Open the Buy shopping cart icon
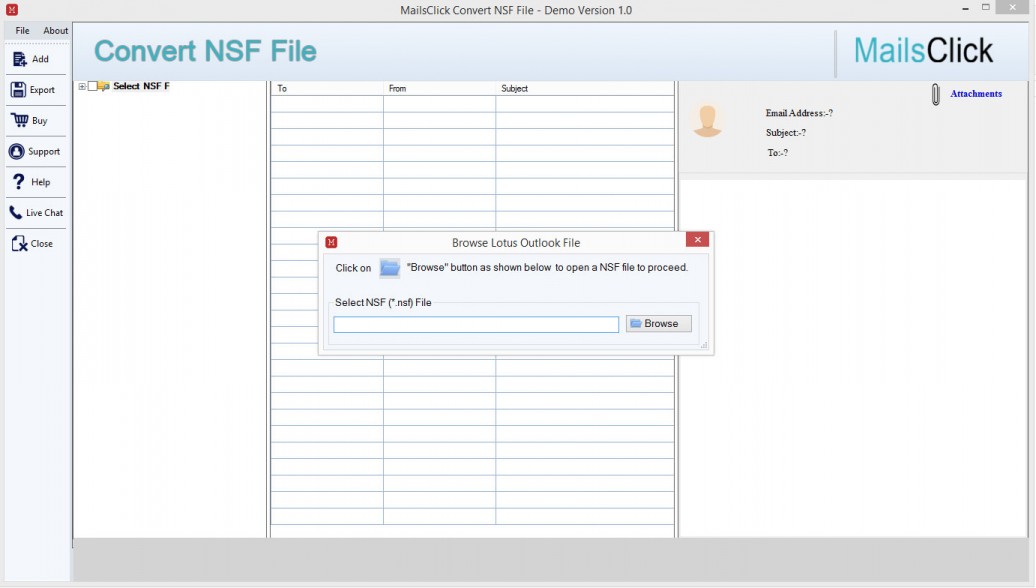The image size is (1036, 588). [x=19, y=121]
